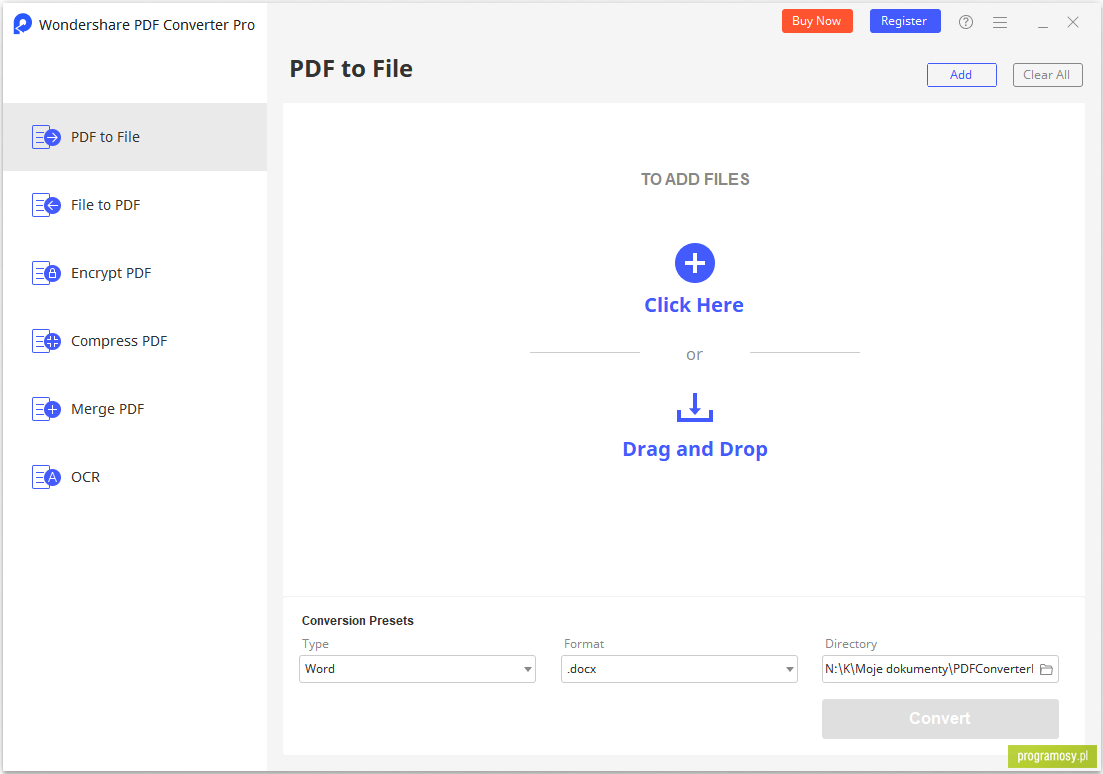Click the Add button

click(x=962, y=75)
